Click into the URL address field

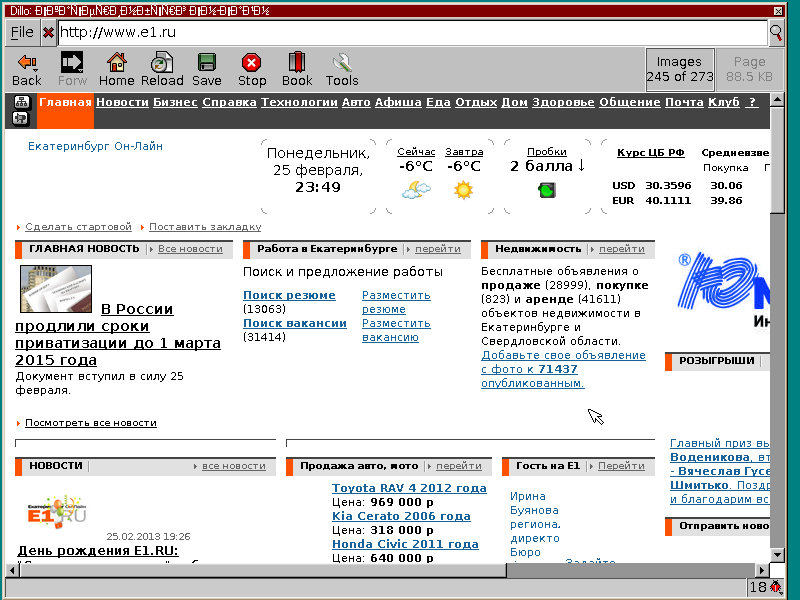(x=412, y=33)
